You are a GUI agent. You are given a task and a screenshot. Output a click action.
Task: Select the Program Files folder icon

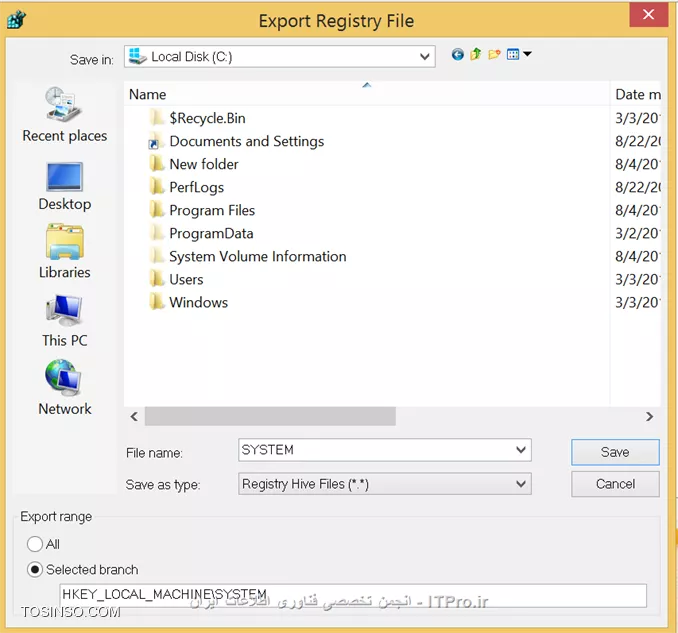[x=157, y=210]
